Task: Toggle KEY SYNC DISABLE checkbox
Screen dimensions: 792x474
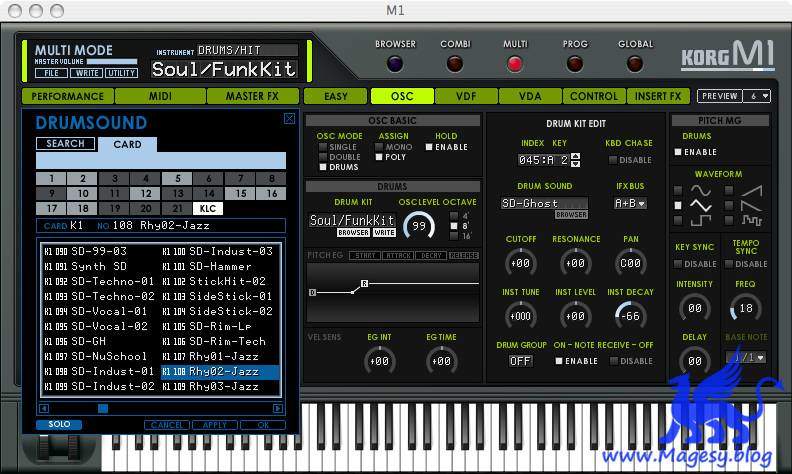Action: coord(678,264)
